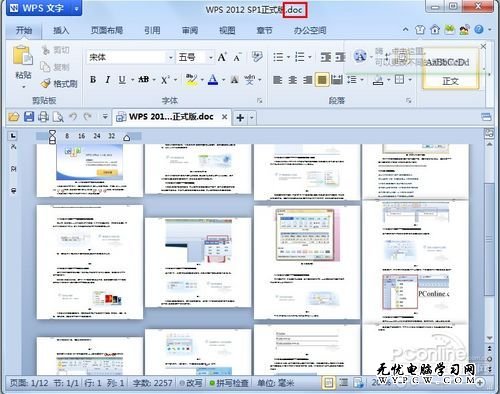Click the page layout view icon in status bar

328,383
